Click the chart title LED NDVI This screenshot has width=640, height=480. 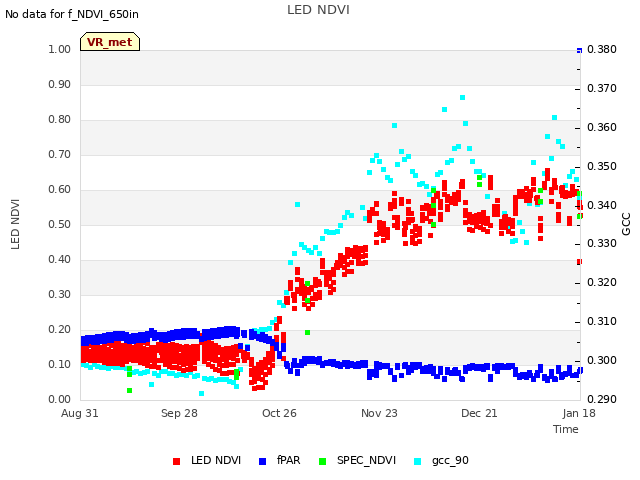318,10
